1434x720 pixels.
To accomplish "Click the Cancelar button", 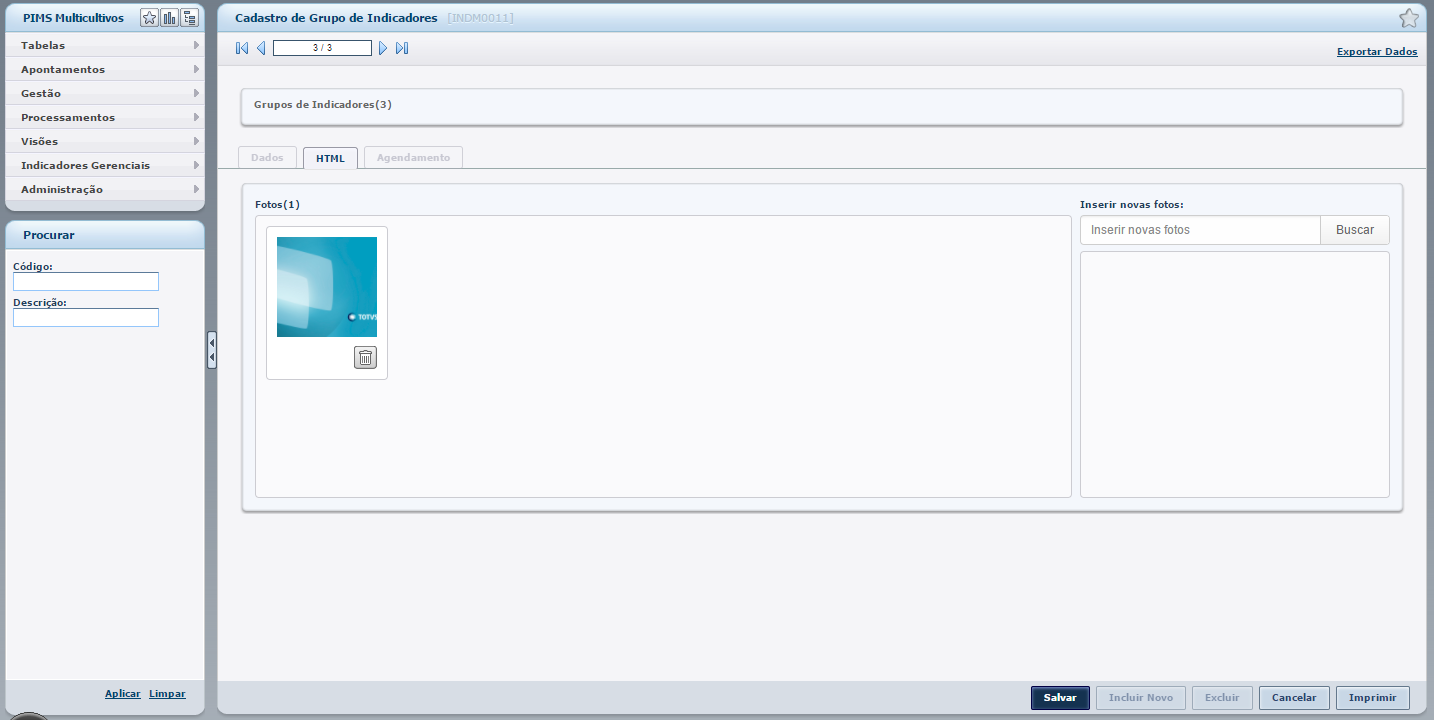I will (x=1294, y=697).
